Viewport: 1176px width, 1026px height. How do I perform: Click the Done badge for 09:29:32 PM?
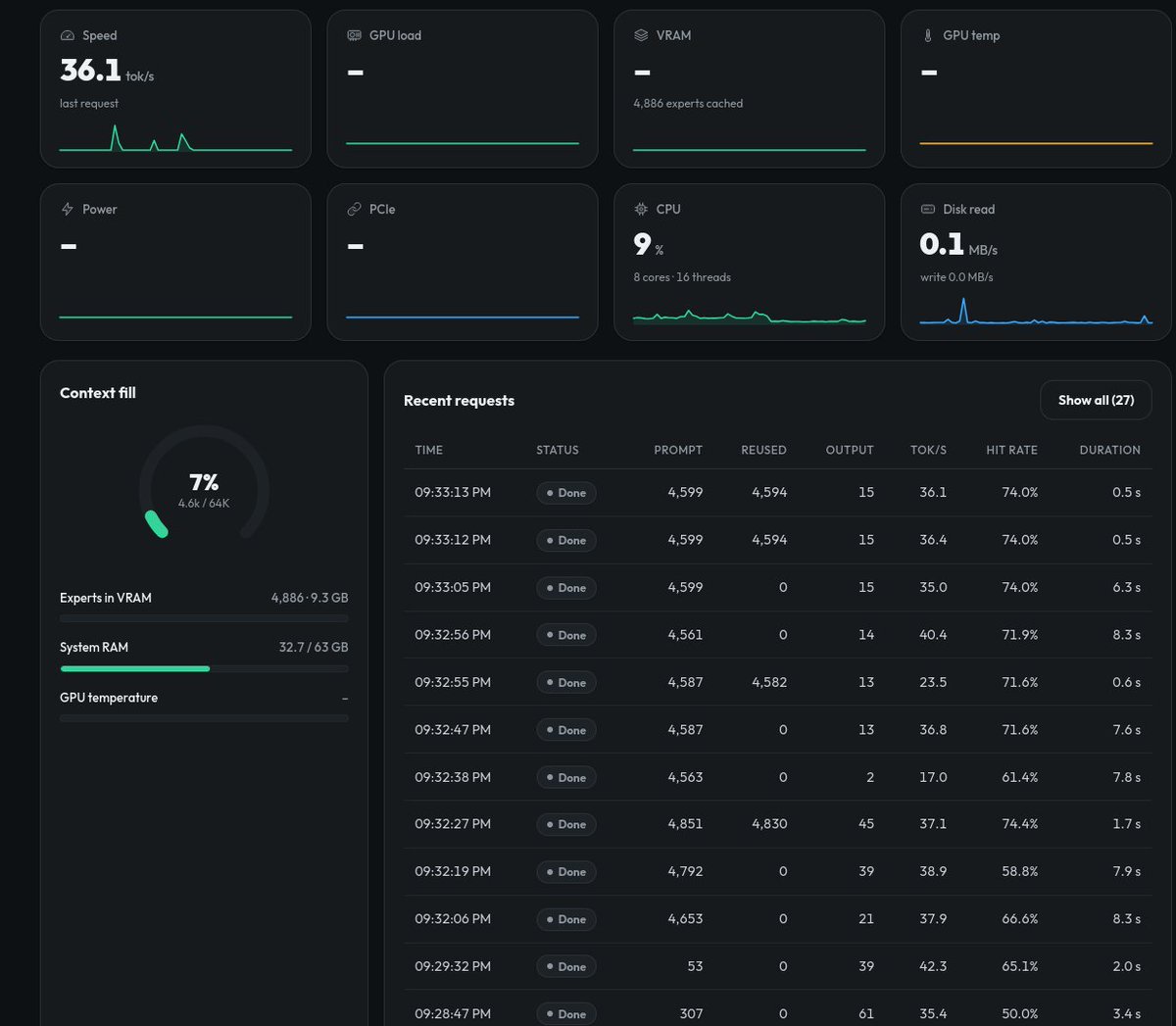pos(566,966)
